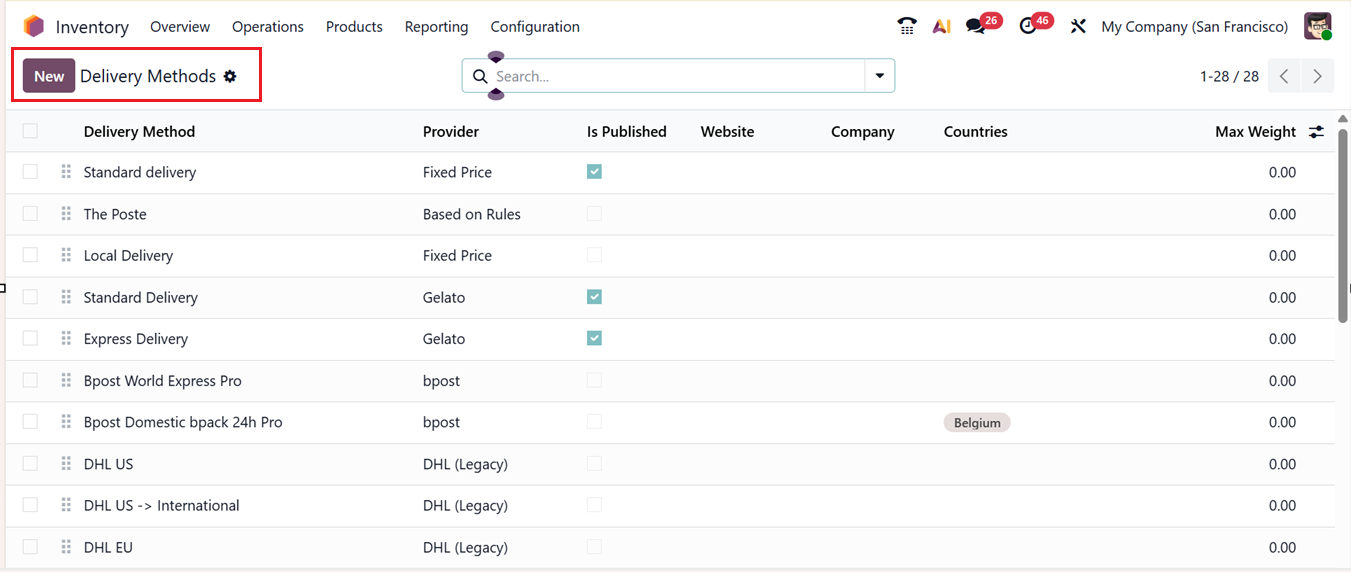Sort by Delivery Method column header
1351x572 pixels.
point(139,131)
